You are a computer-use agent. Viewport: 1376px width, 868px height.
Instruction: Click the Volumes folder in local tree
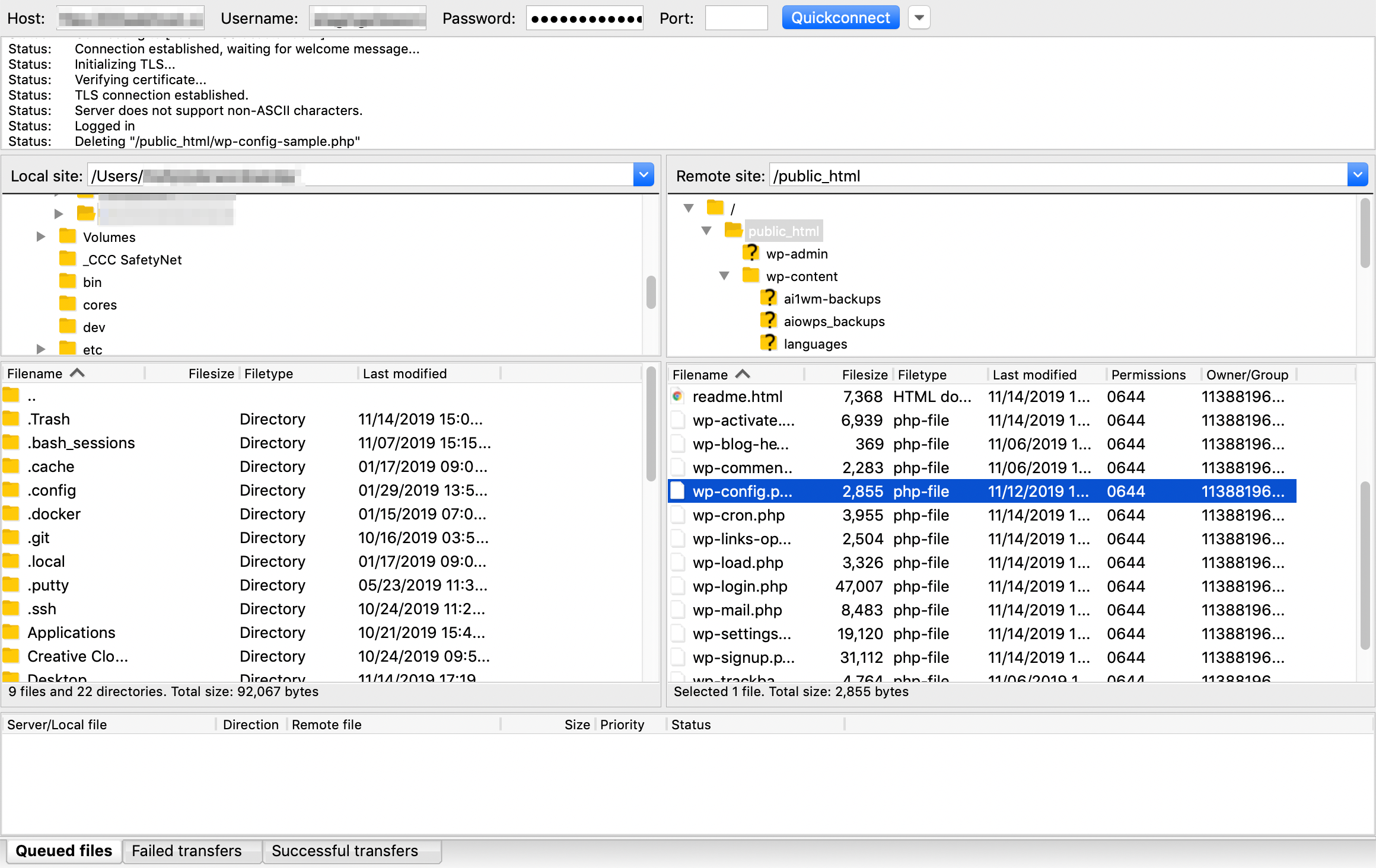tap(107, 237)
